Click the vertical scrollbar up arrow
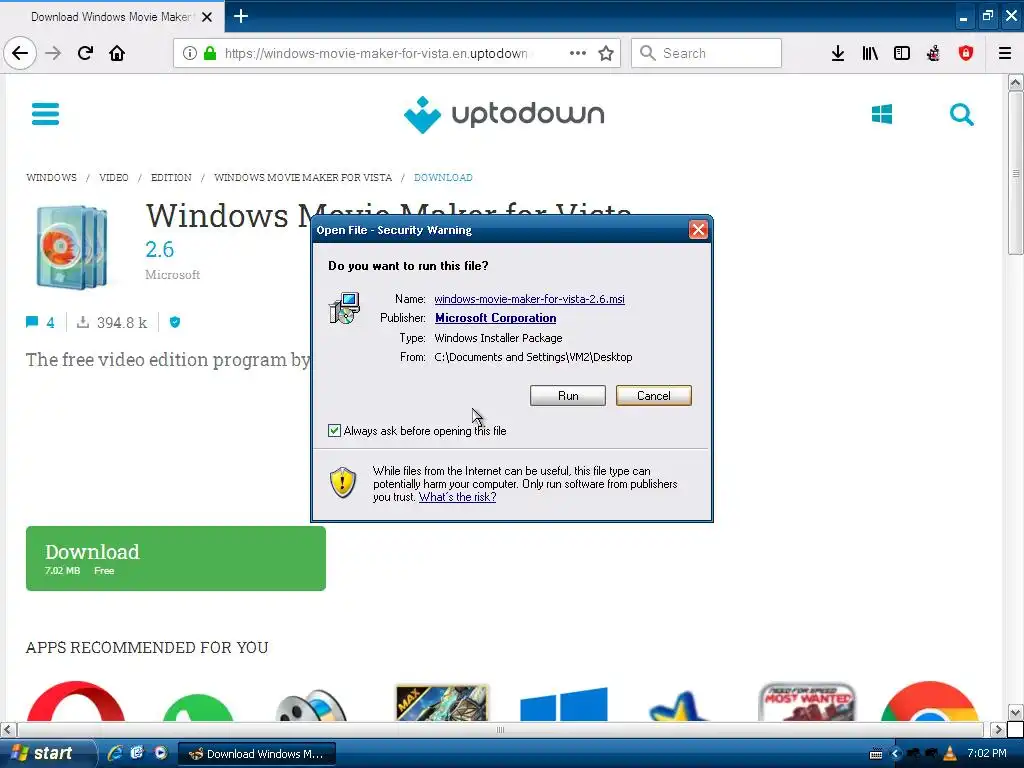Screen dimensions: 1024x768 (x=1015, y=82)
